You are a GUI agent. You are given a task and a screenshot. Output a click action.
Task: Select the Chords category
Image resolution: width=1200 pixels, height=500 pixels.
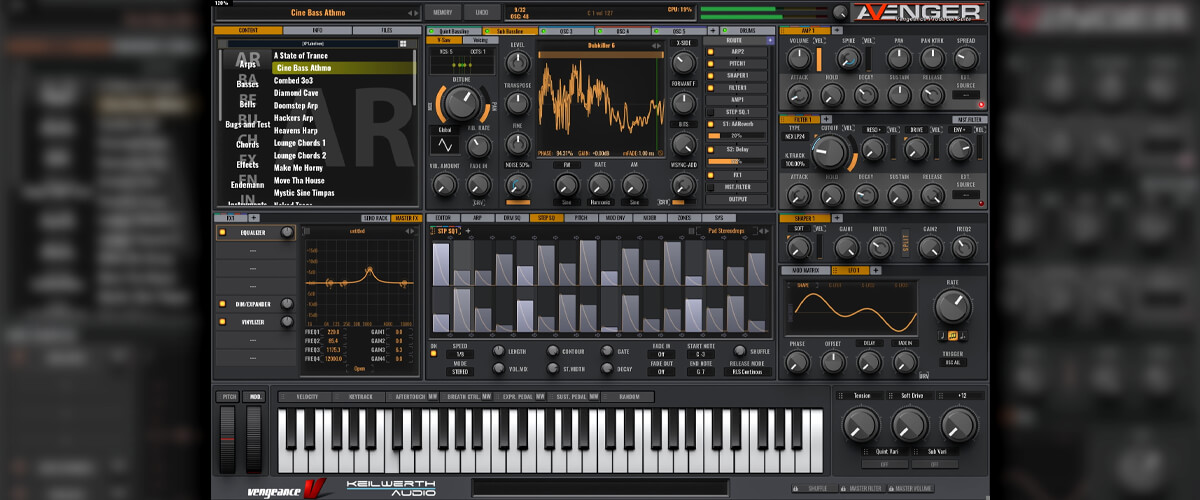(247, 144)
